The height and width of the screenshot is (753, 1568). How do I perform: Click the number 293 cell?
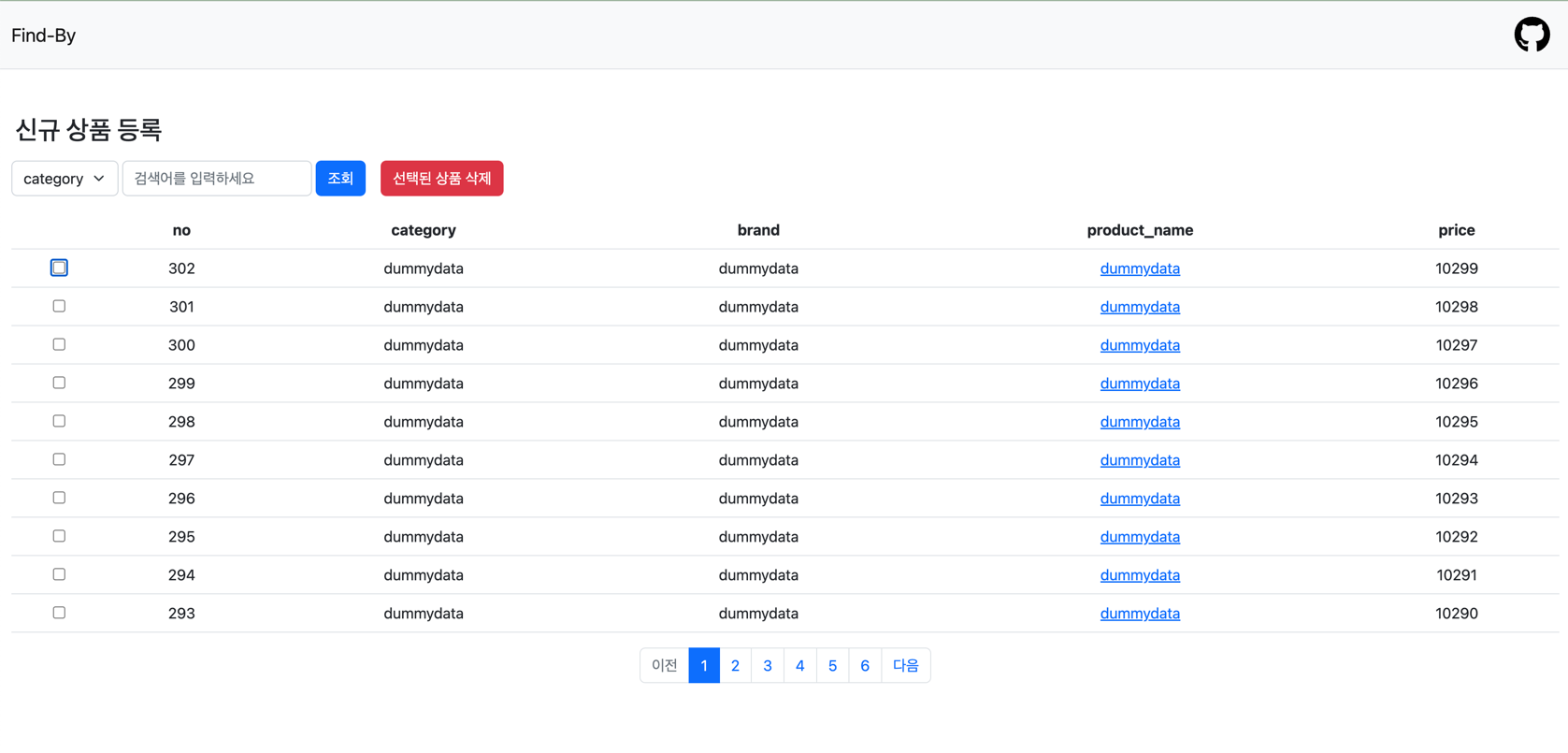tap(181, 614)
